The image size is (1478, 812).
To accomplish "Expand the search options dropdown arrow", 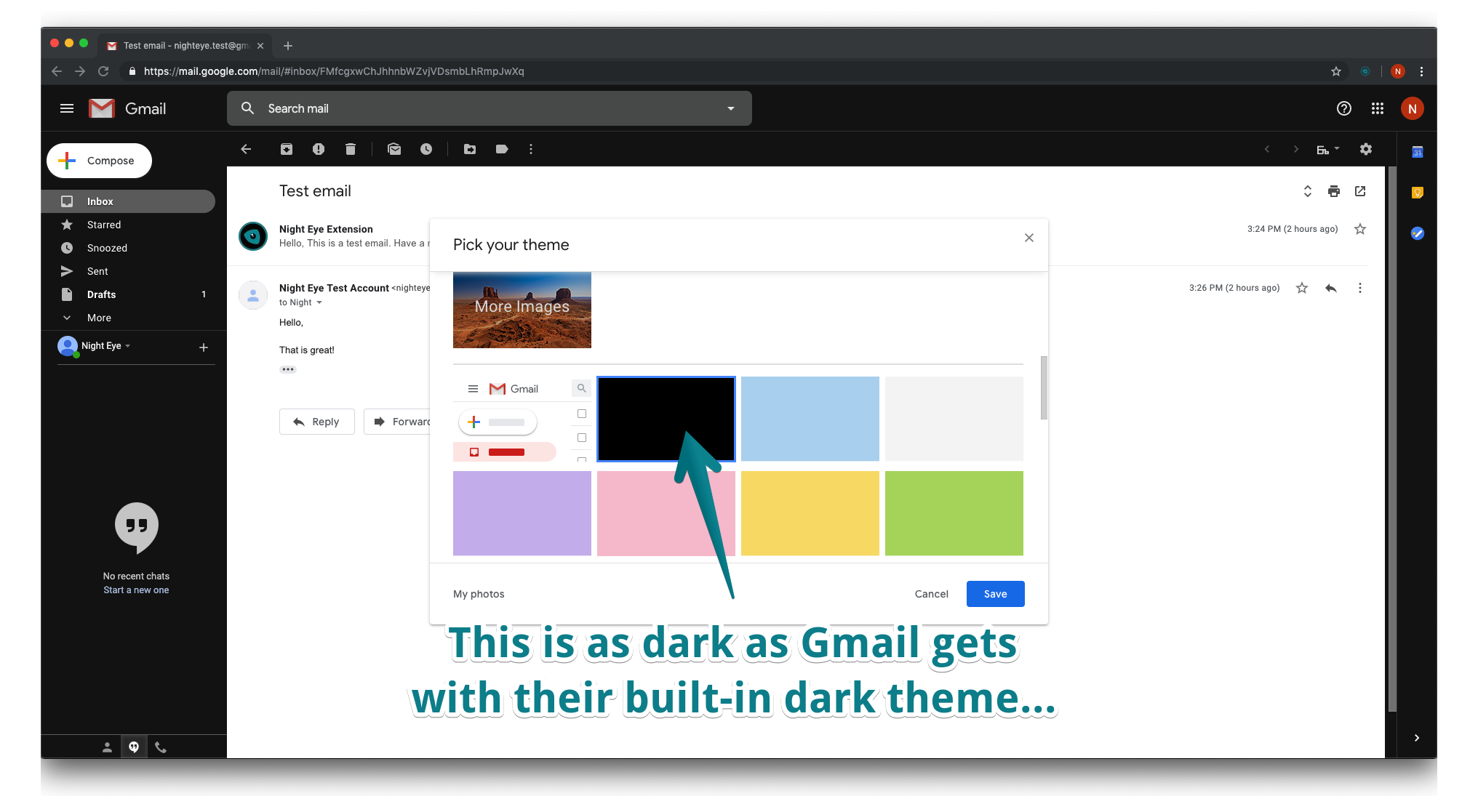I will click(x=731, y=108).
